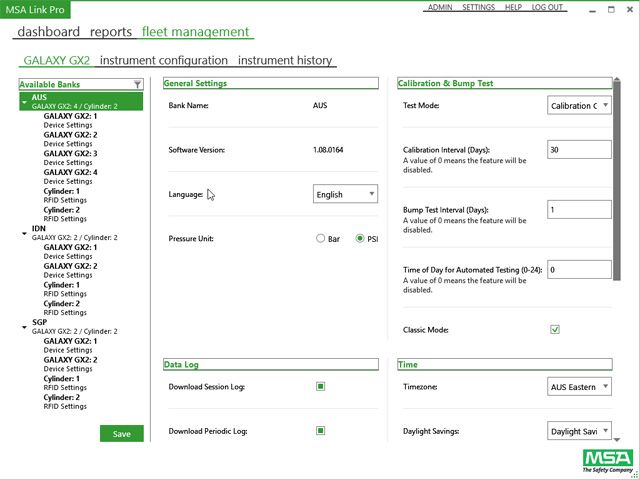Select the PSI pressure unit option
Screen dimensions: 640x480
coord(361,239)
